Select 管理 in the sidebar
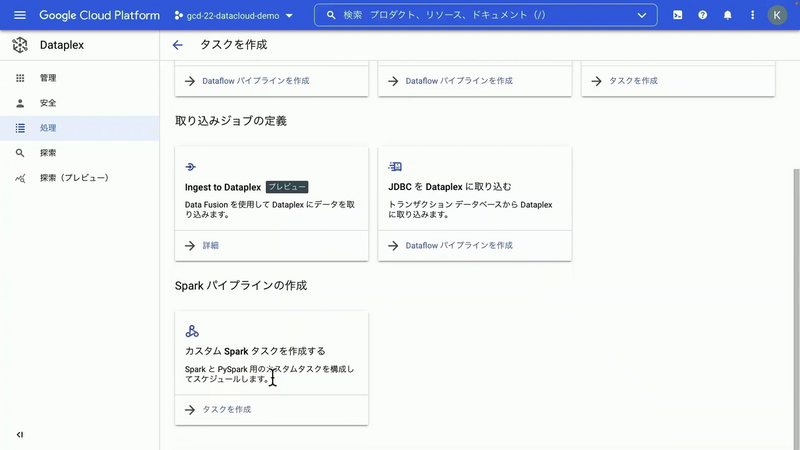 point(80,78)
